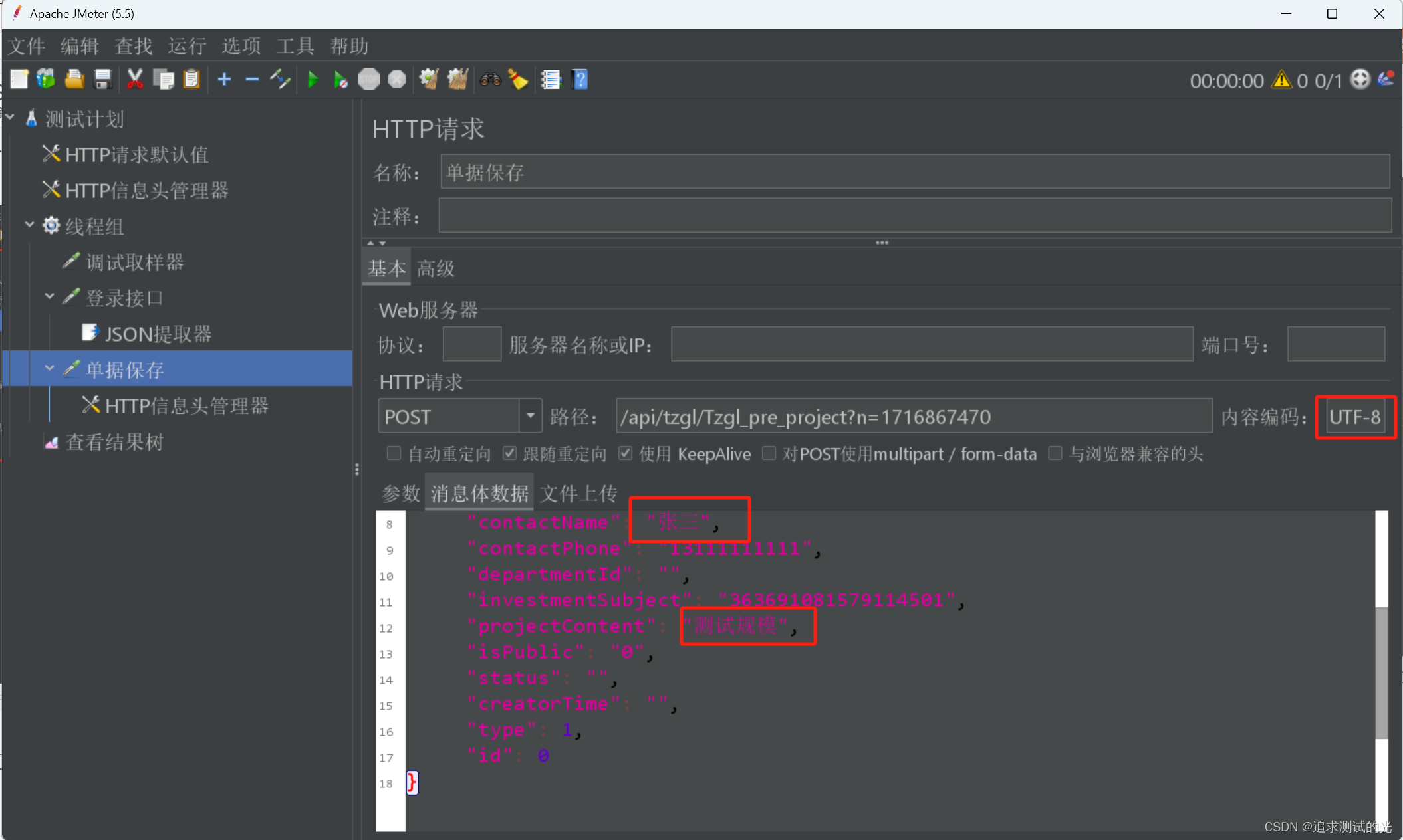
Task: Collapse the 单据保存 tree node
Action: coord(49,368)
